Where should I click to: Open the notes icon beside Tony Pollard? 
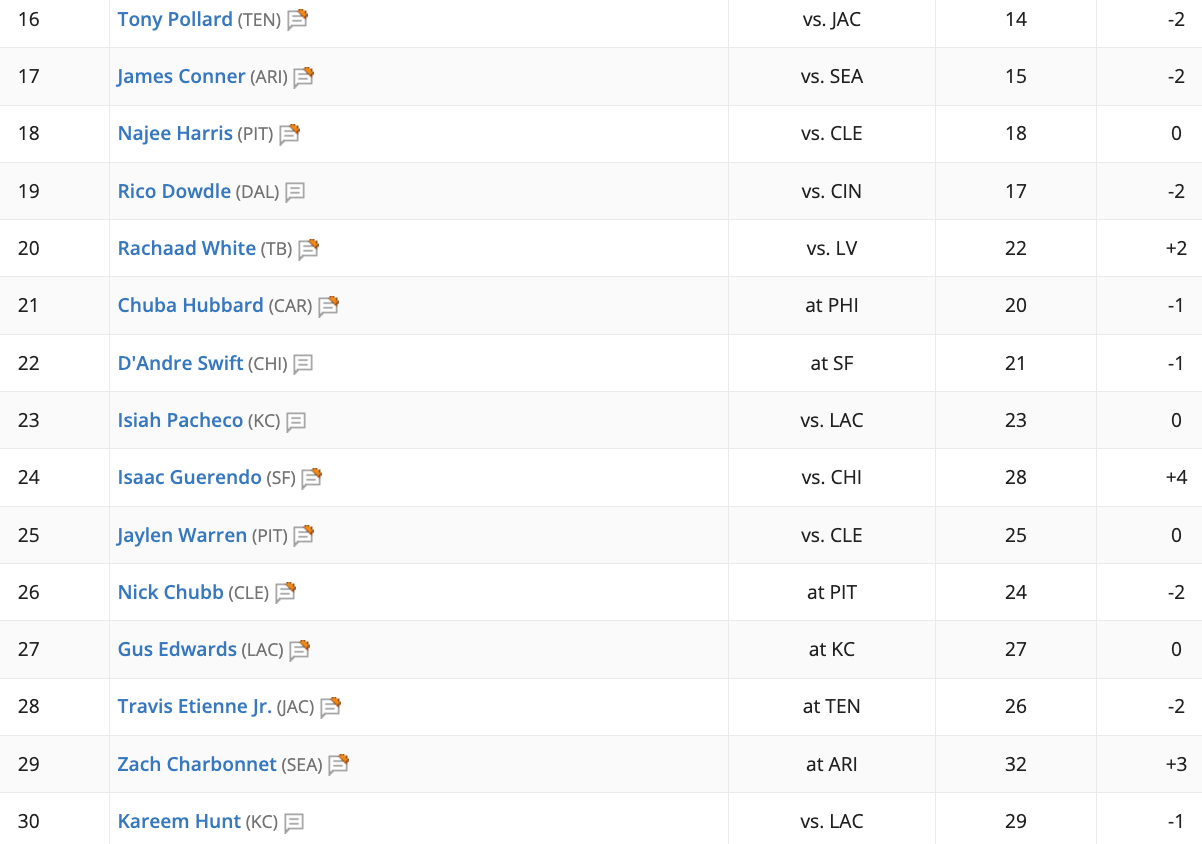coord(297,20)
